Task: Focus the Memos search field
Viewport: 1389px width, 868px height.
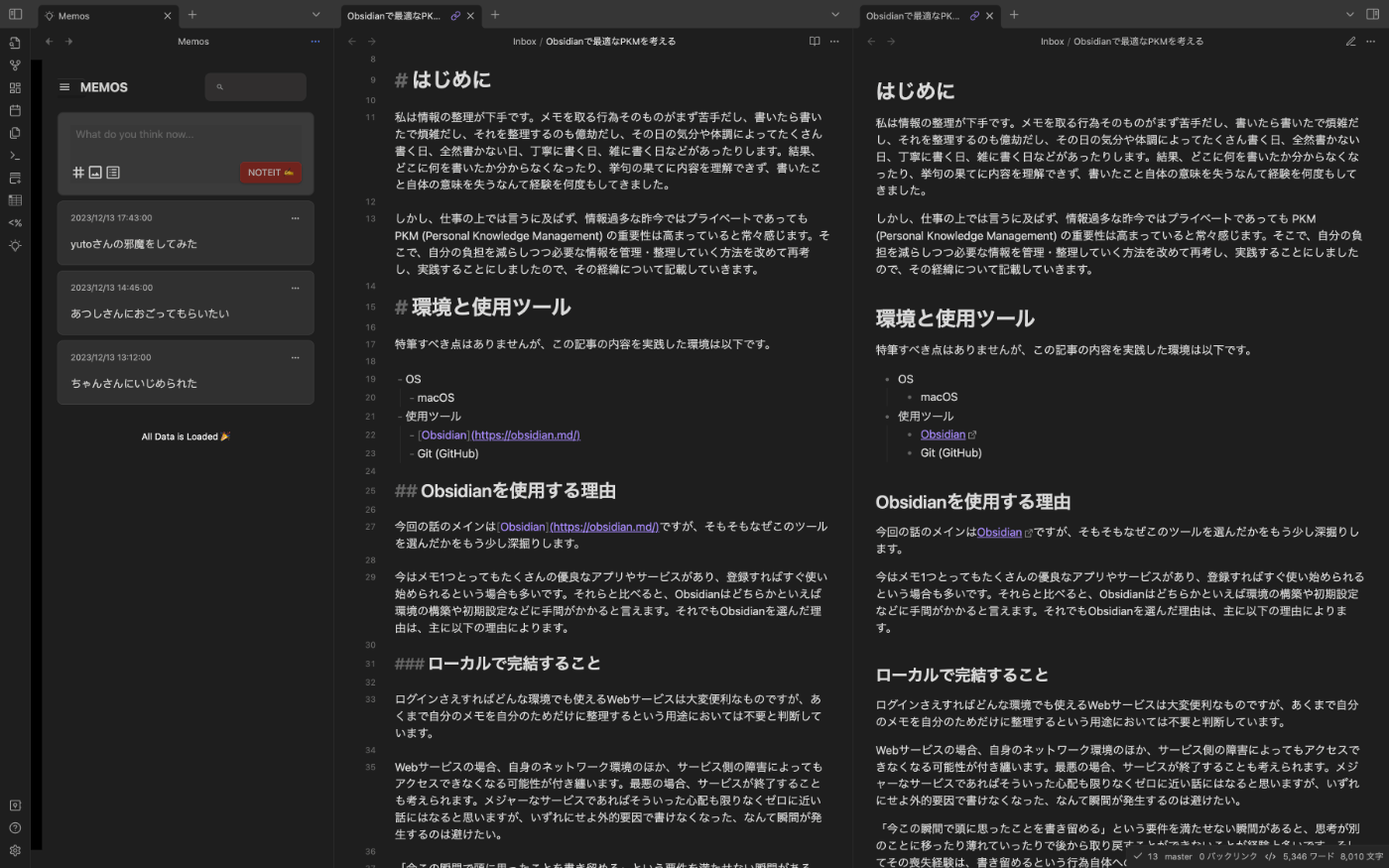Action: click(x=256, y=87)
